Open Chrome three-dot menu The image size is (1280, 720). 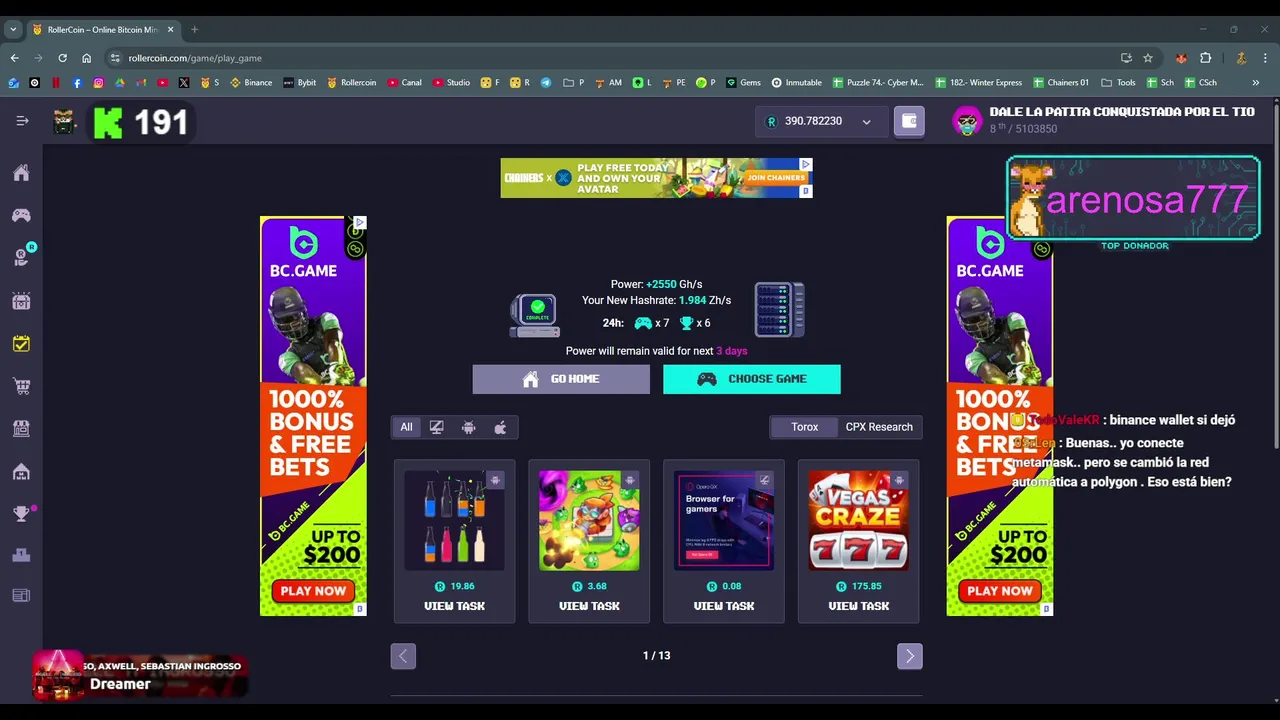click(x=1265, y=58)
